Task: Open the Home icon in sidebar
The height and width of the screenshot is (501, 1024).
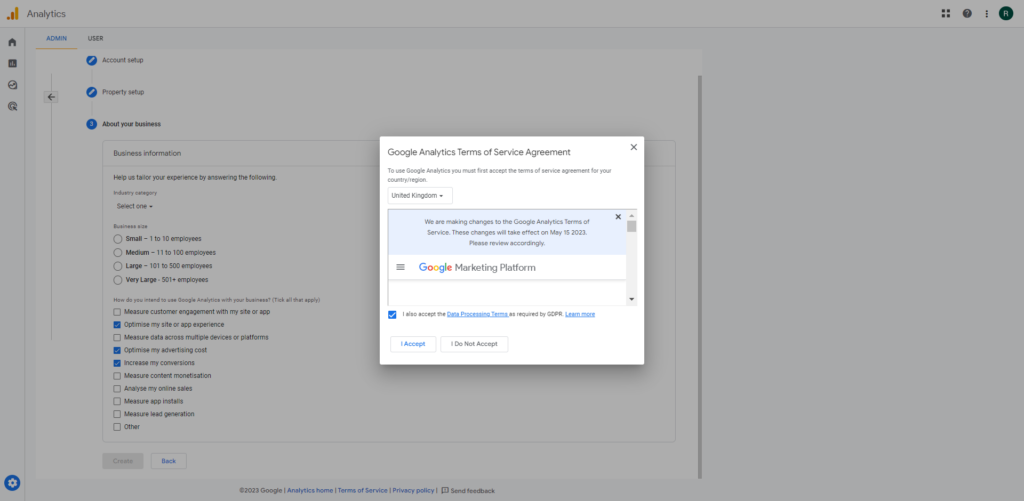Action: (12, 42)
